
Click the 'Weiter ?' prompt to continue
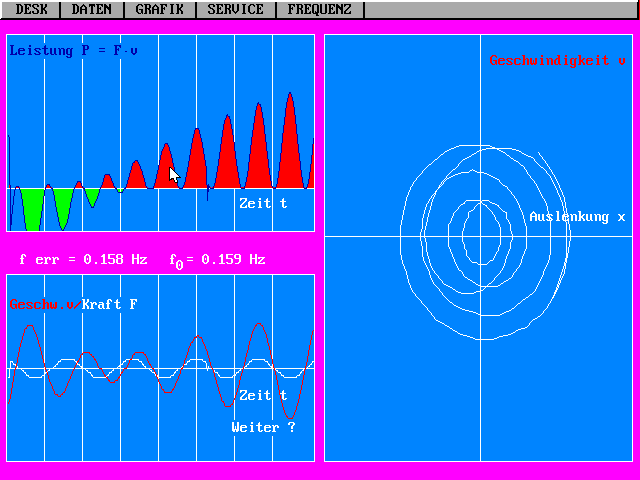tap(263, 427)
